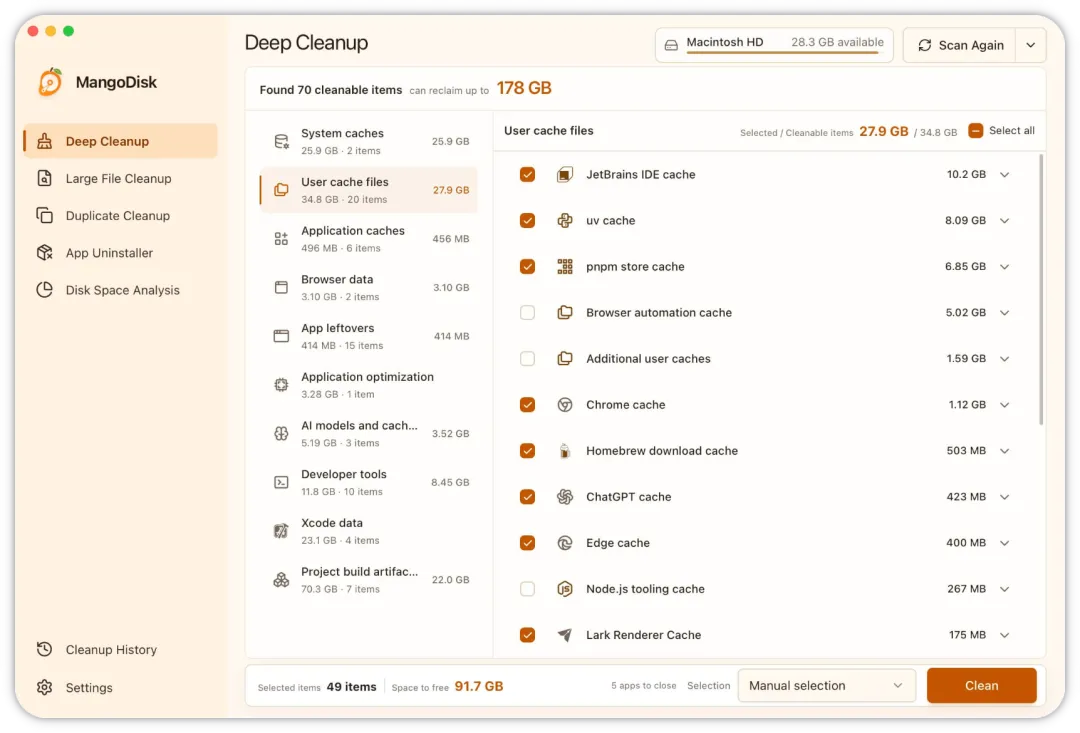This screenshot has height=733, width=1080.
Task: Click the orange Clean button
Action: coord(982,685)
